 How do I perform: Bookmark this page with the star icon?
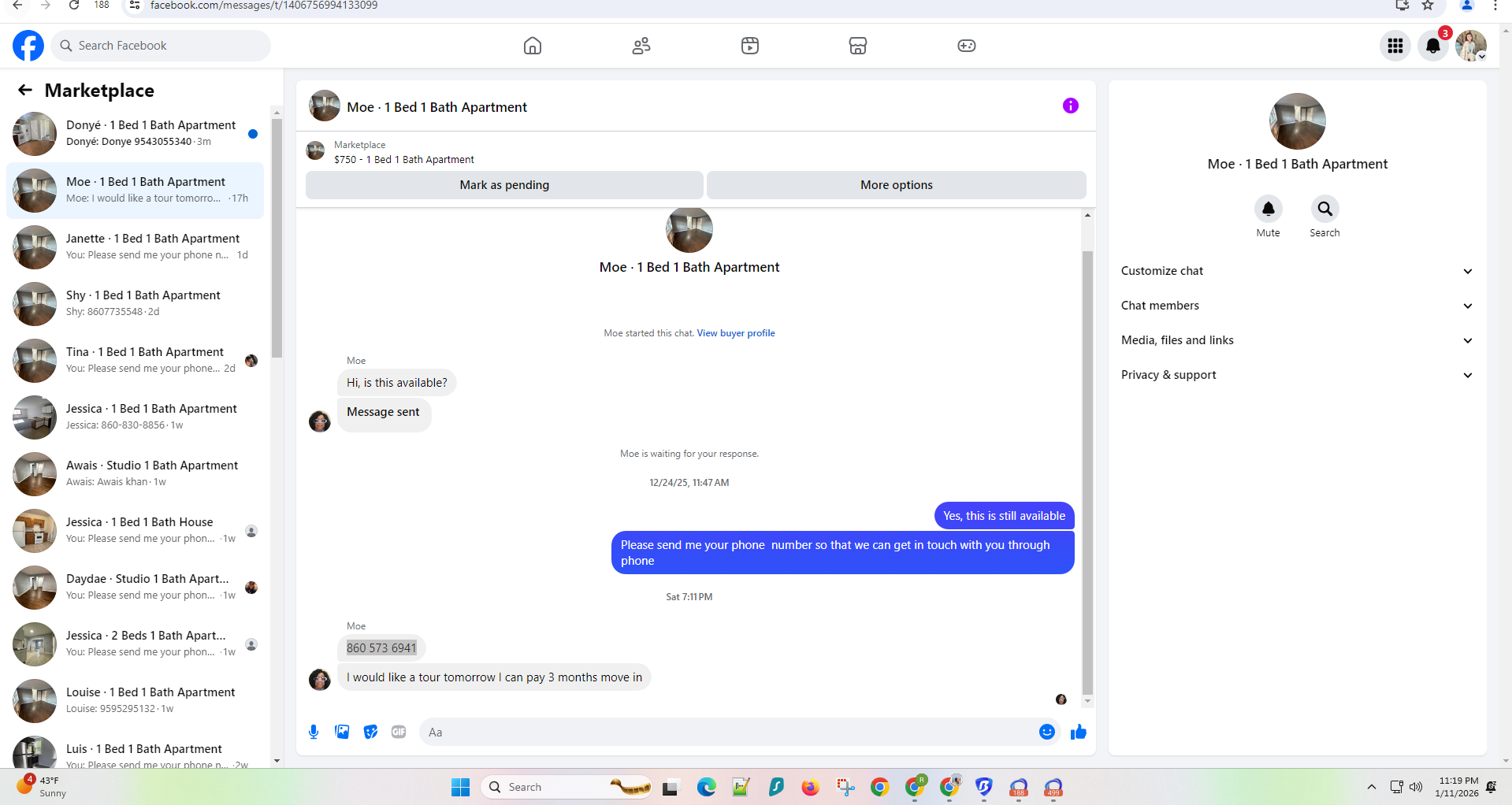[x=1428, y=6]
